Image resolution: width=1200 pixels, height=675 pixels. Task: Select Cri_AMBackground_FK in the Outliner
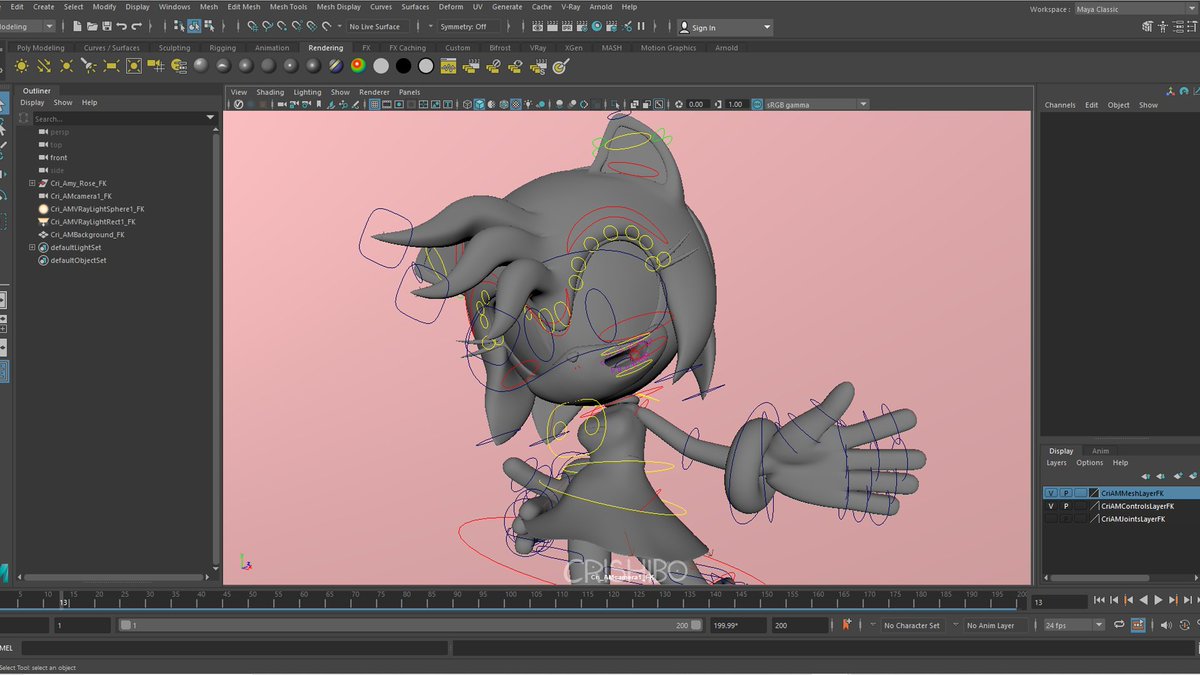tap(87, 235)
